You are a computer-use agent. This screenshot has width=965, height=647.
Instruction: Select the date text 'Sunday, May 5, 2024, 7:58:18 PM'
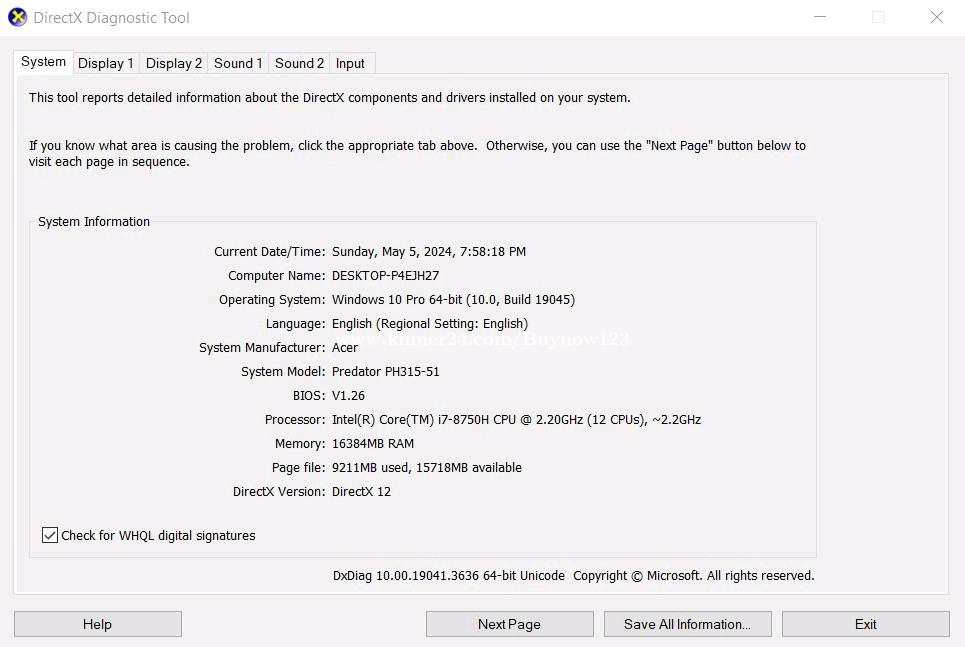point(429,252)
